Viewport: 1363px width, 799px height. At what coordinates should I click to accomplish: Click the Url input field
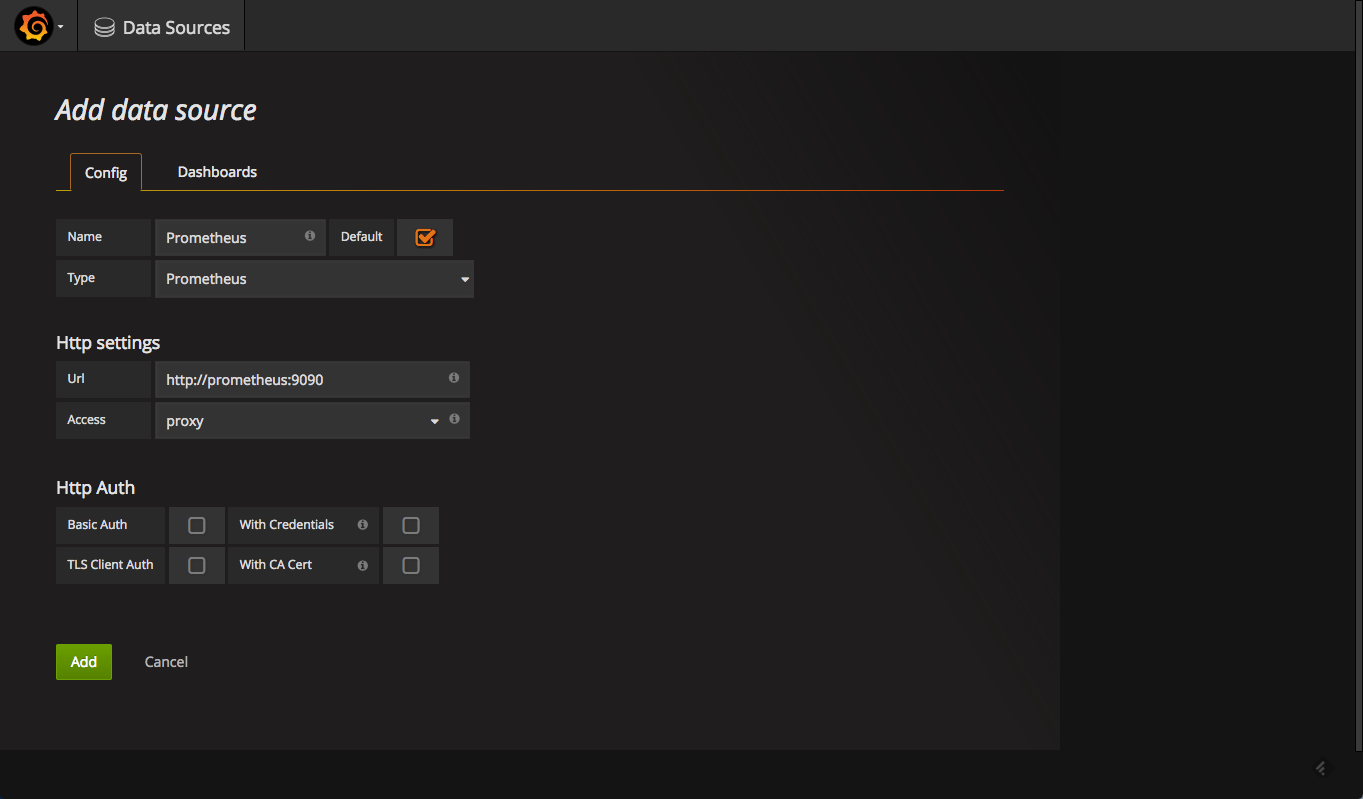tap(312, 380)
